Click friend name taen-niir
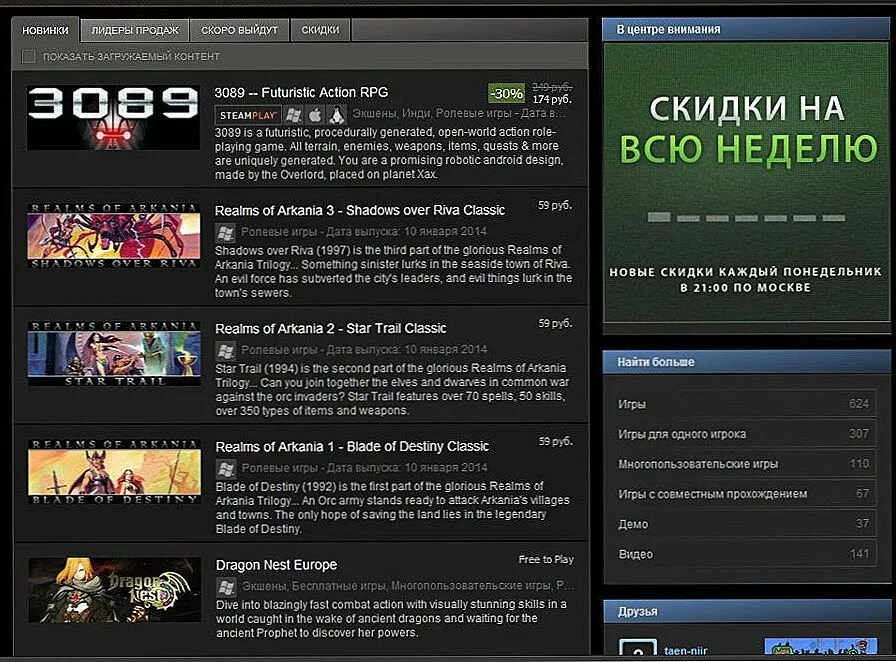The image size is (896, 662). (686, 651)
